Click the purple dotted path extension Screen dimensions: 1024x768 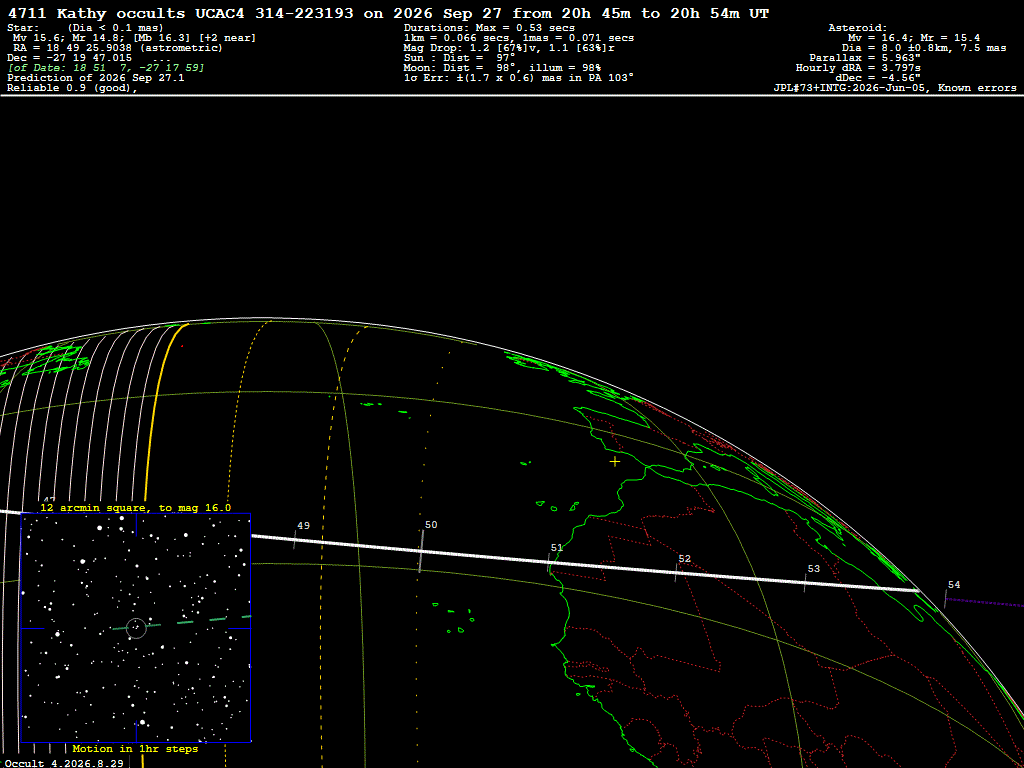pyautogui.click(x=985, y=602)
